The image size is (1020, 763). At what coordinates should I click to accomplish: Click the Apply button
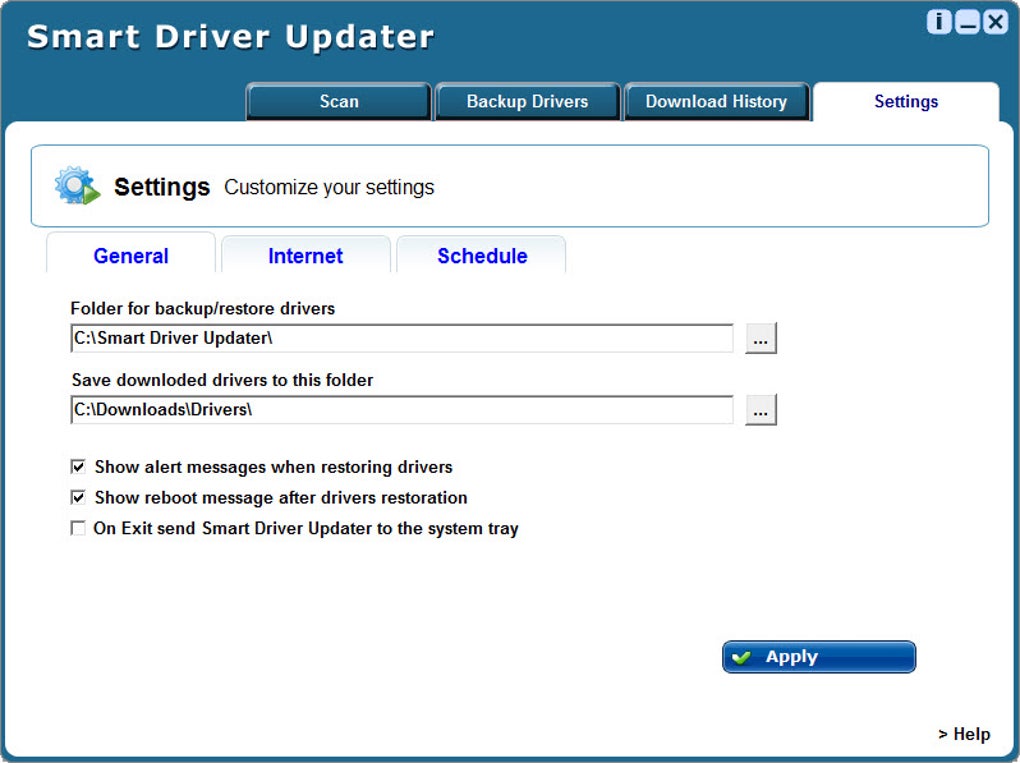point(818,657)
